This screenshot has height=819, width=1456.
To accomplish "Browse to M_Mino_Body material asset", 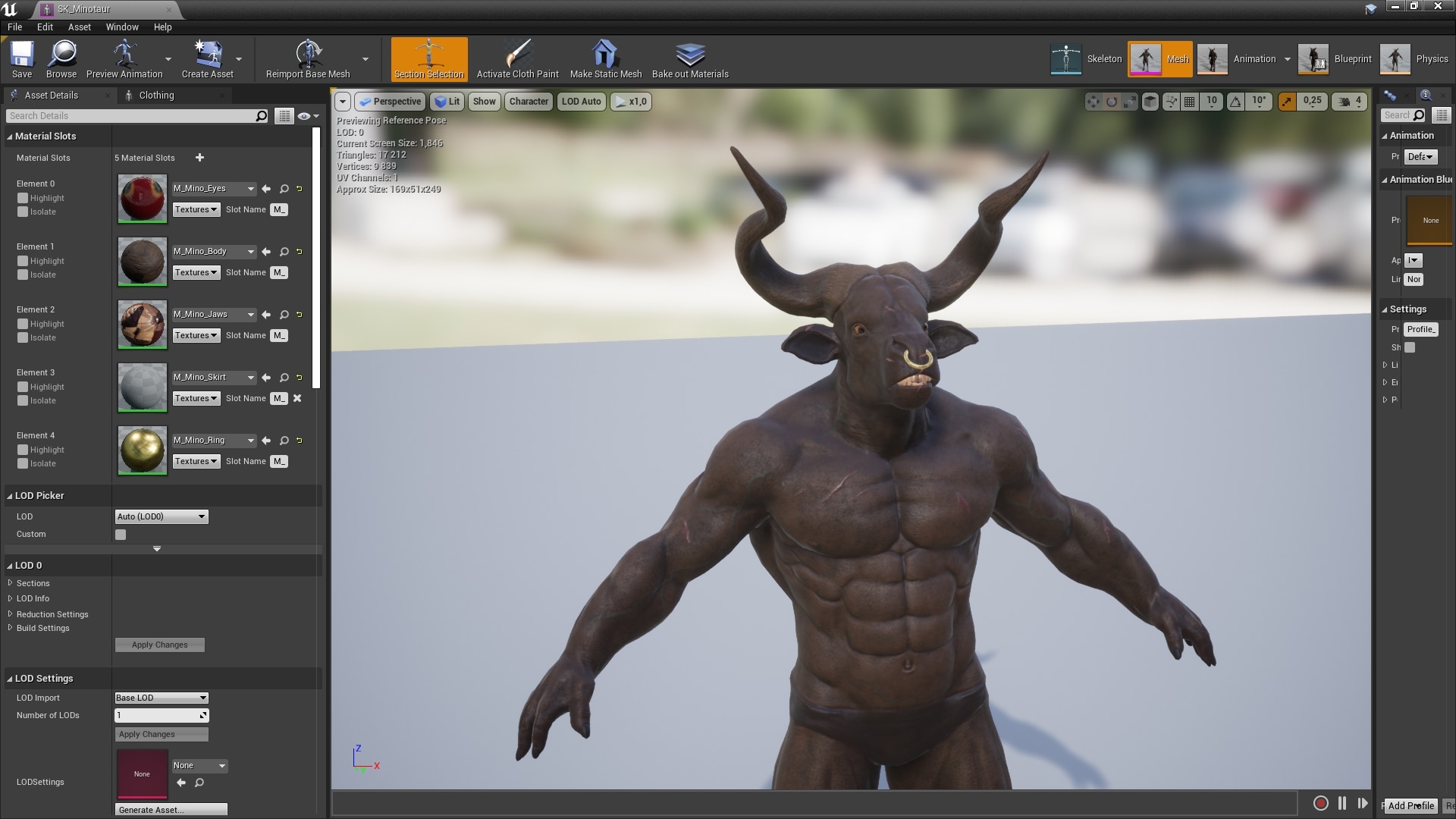I will point(284,252).
